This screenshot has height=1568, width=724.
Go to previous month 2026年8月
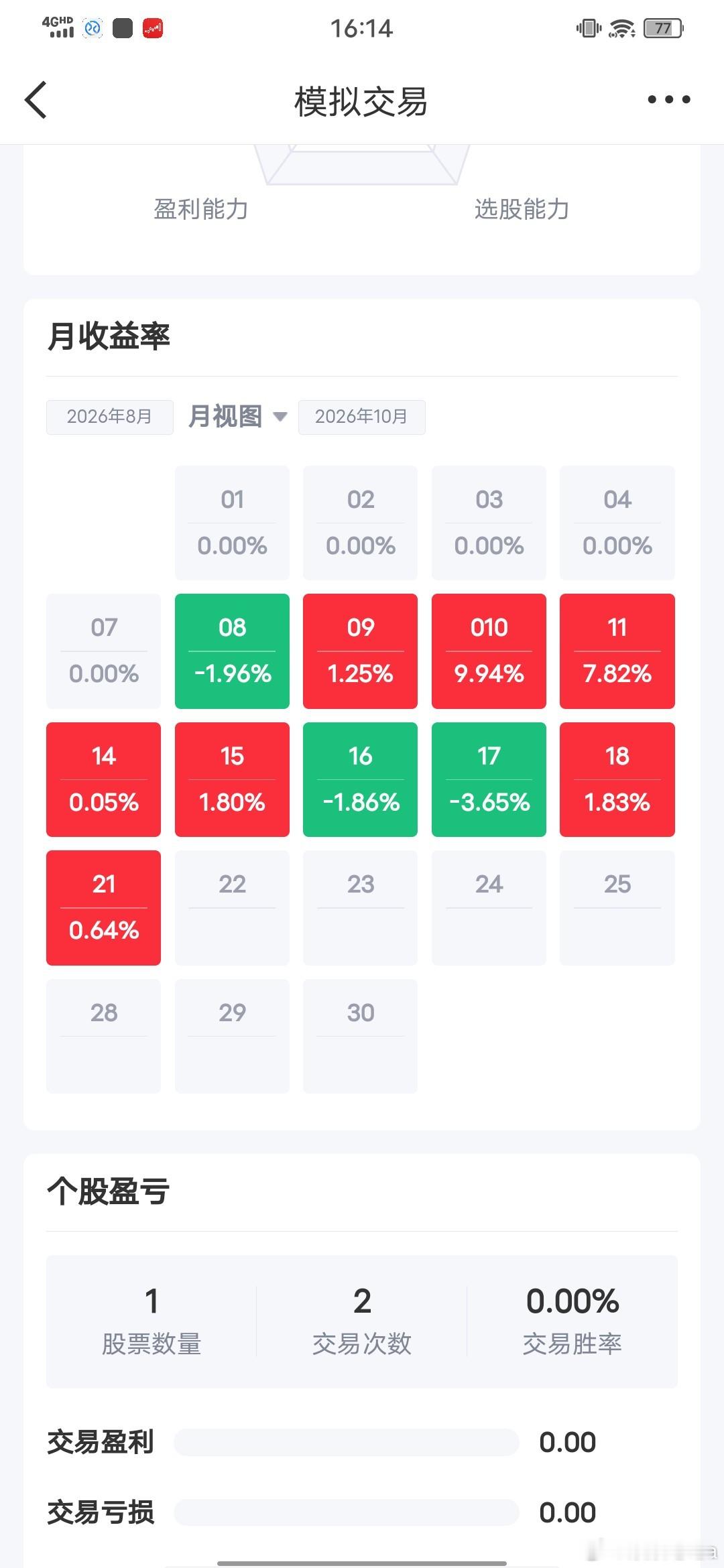click(x=109, y=417)
